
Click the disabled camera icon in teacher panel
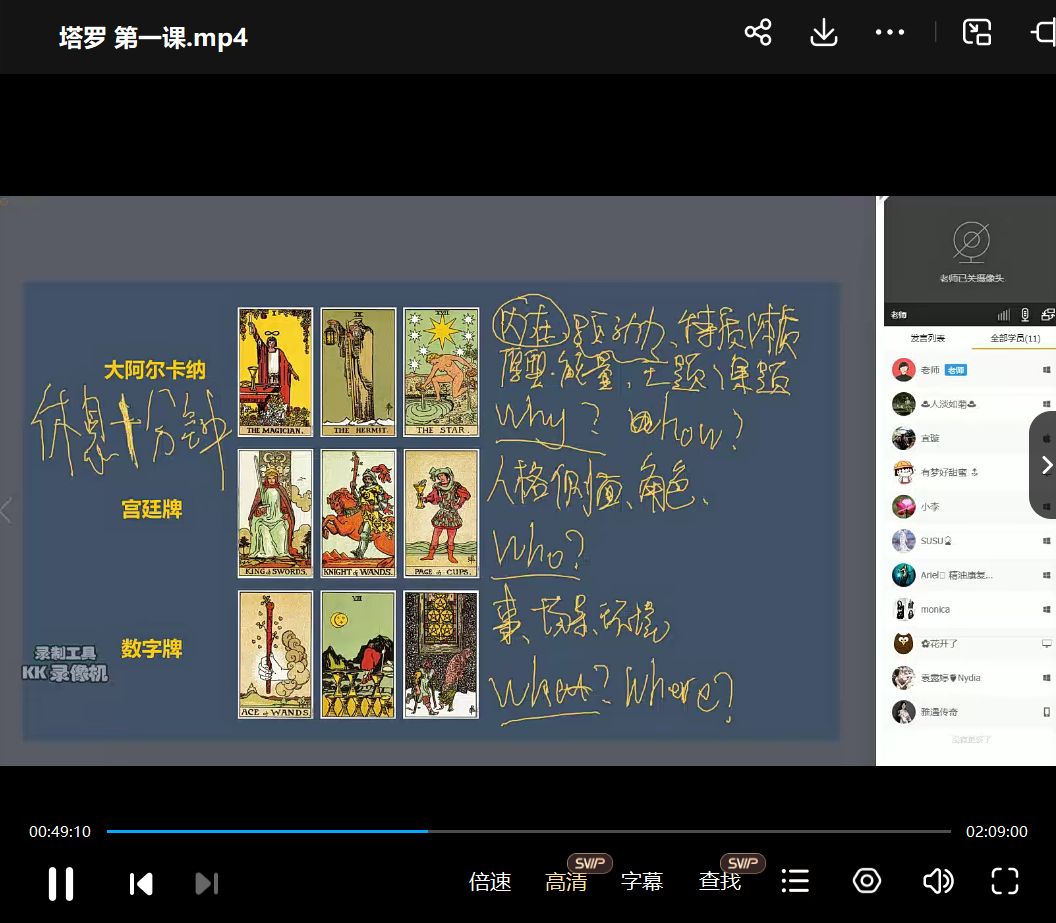[x=971, y=242]
